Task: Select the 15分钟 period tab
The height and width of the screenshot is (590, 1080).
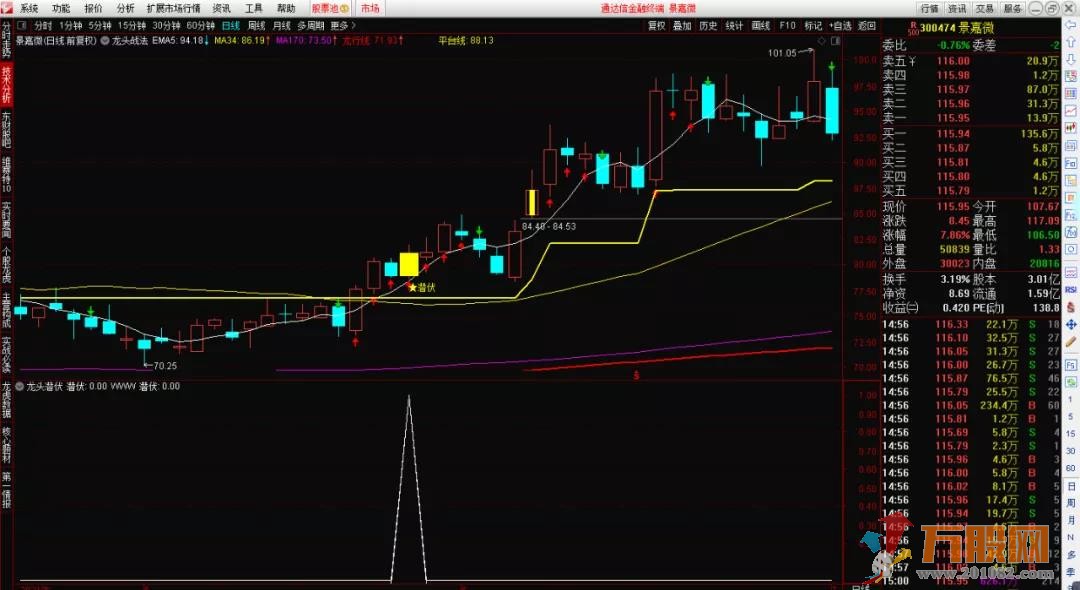Action: pyautogui.click(x=132, y=25)
